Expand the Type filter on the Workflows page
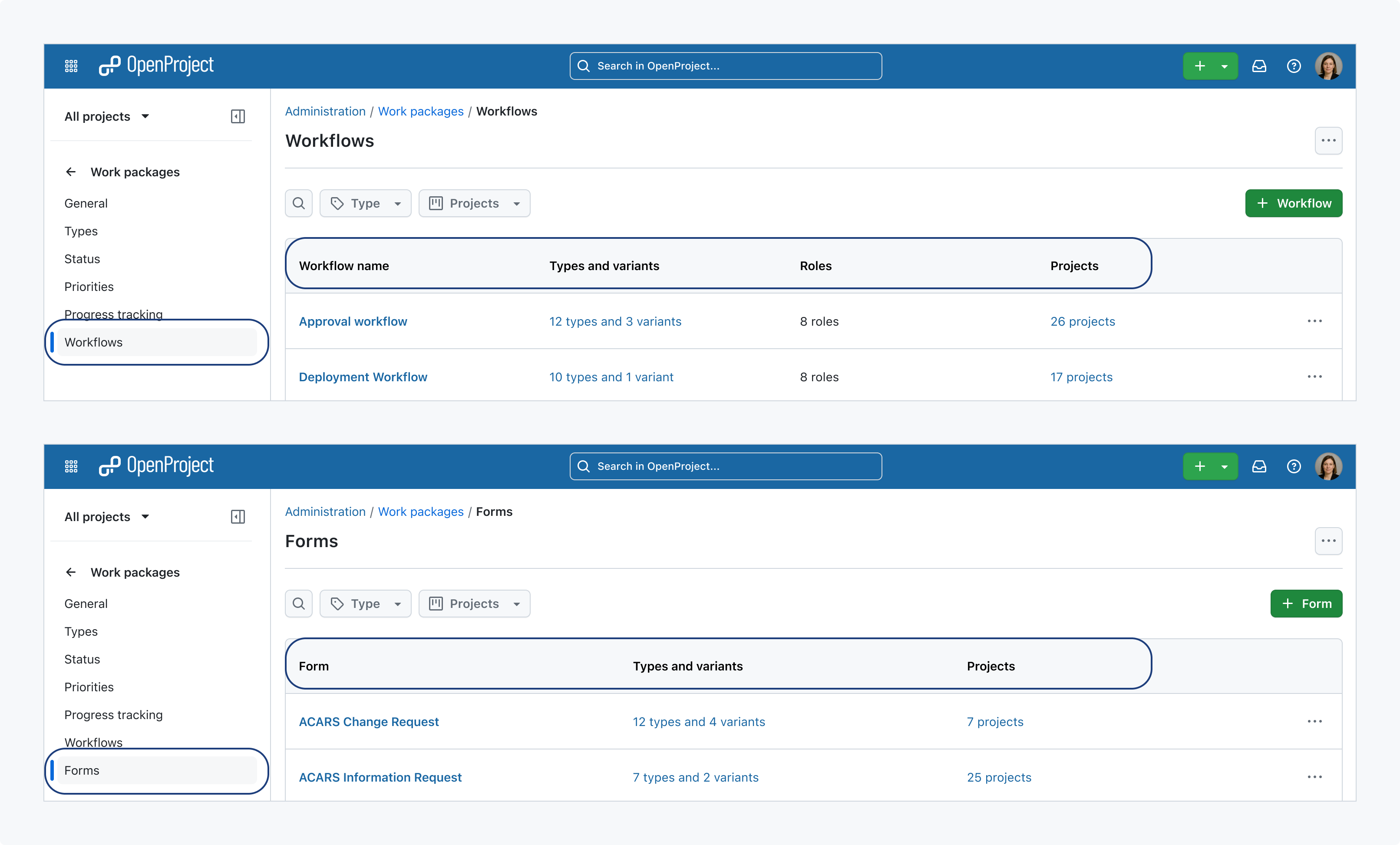Viewport: 1400px width, 845px height. [x=365, y=204]
